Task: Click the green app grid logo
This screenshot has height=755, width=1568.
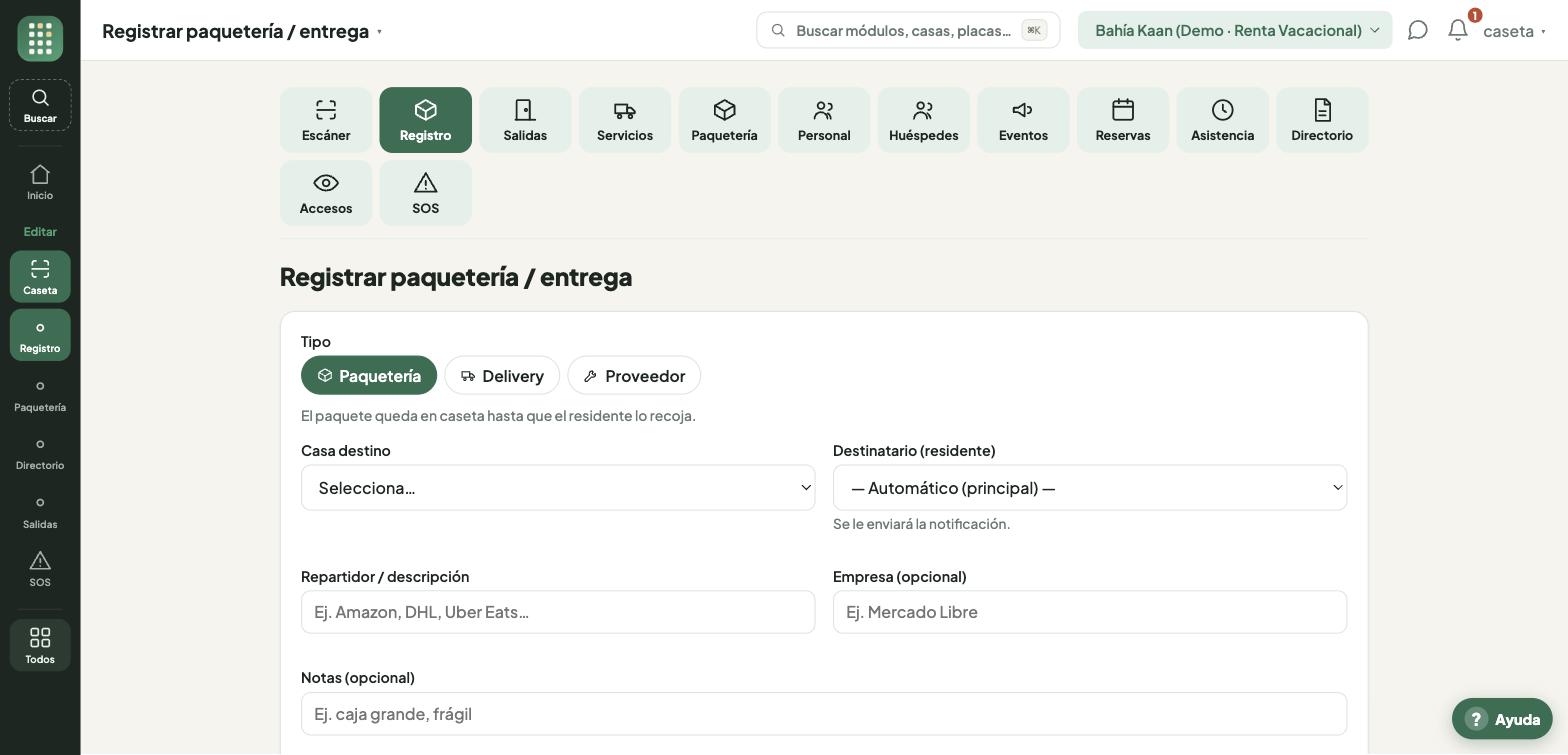Action: click(x=40, y=39)
